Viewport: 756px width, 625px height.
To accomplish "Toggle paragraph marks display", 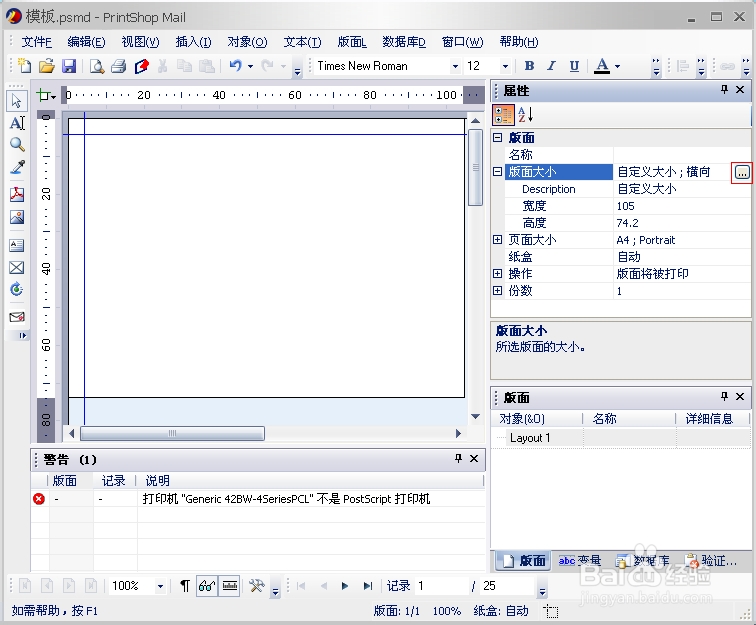I will (185, 586).
